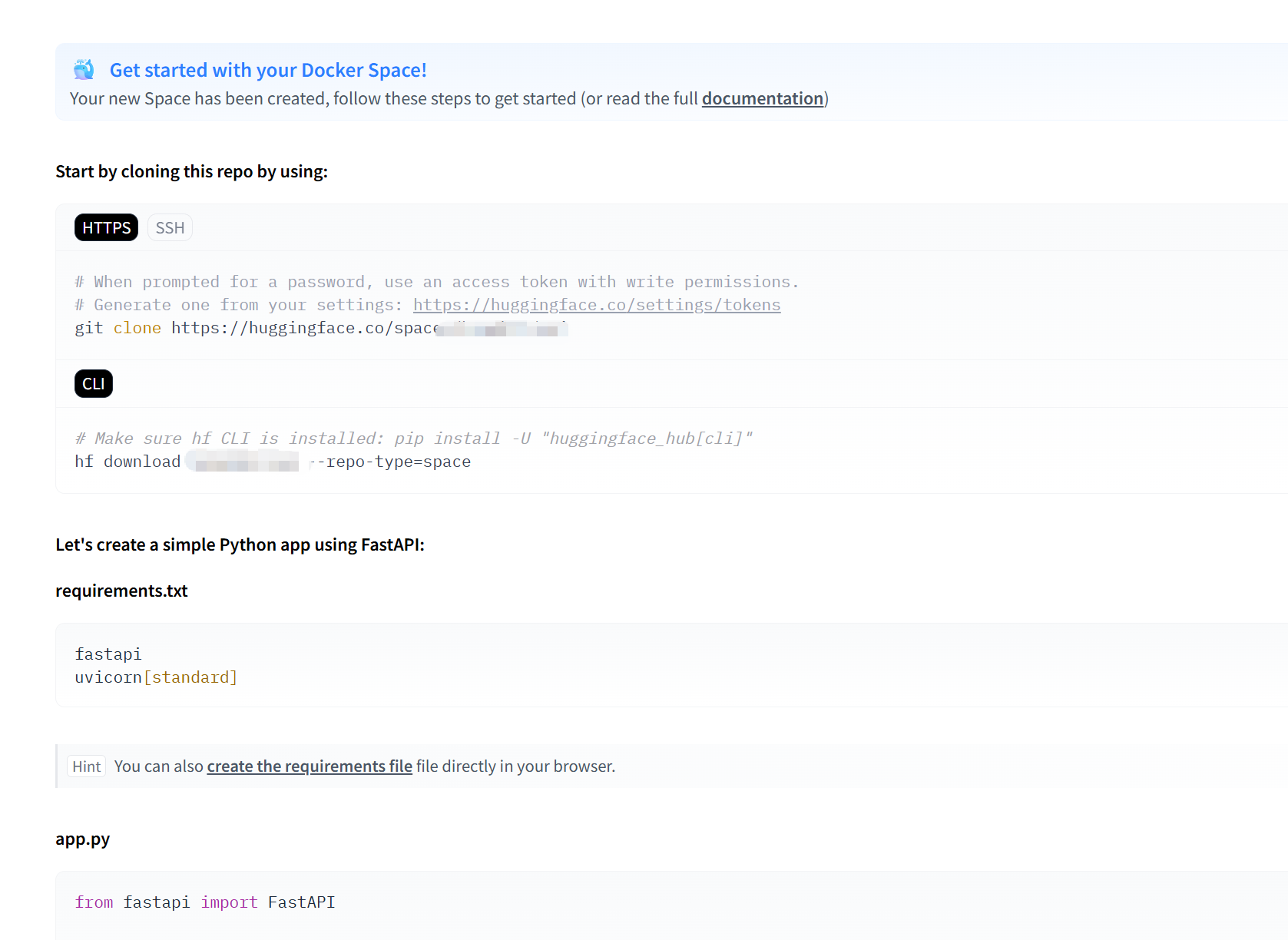Click the Docker whale icon
Viewport: 1288px width, 940px height.
(84, 70)
